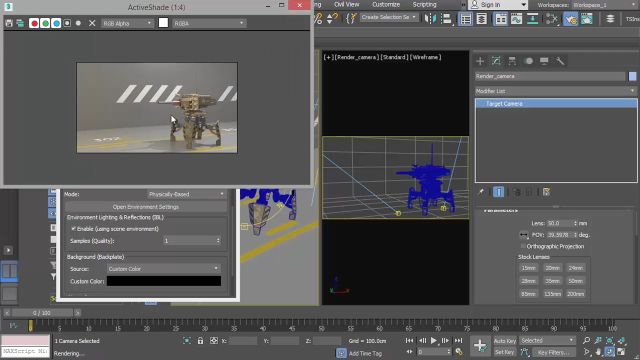Toggle Show End Result in modifier stack
Viewport: 640px width, 360px height.
click(x=499, y=192)
